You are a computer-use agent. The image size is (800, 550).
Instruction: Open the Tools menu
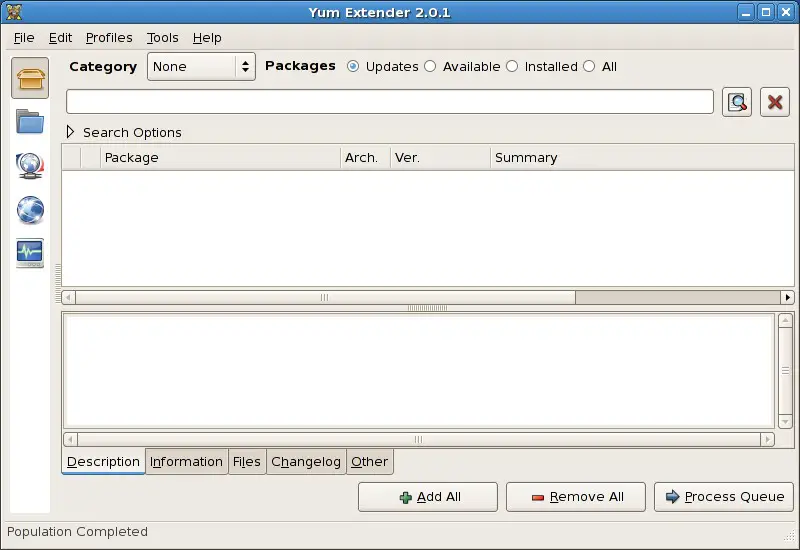coord(162,38)
